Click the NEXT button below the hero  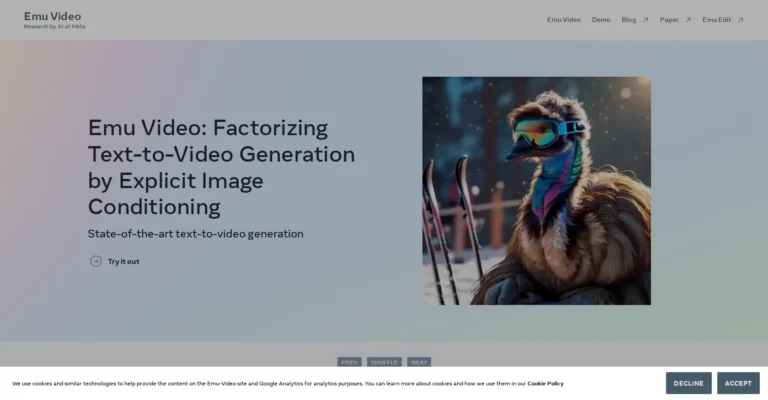pos(419,362)
